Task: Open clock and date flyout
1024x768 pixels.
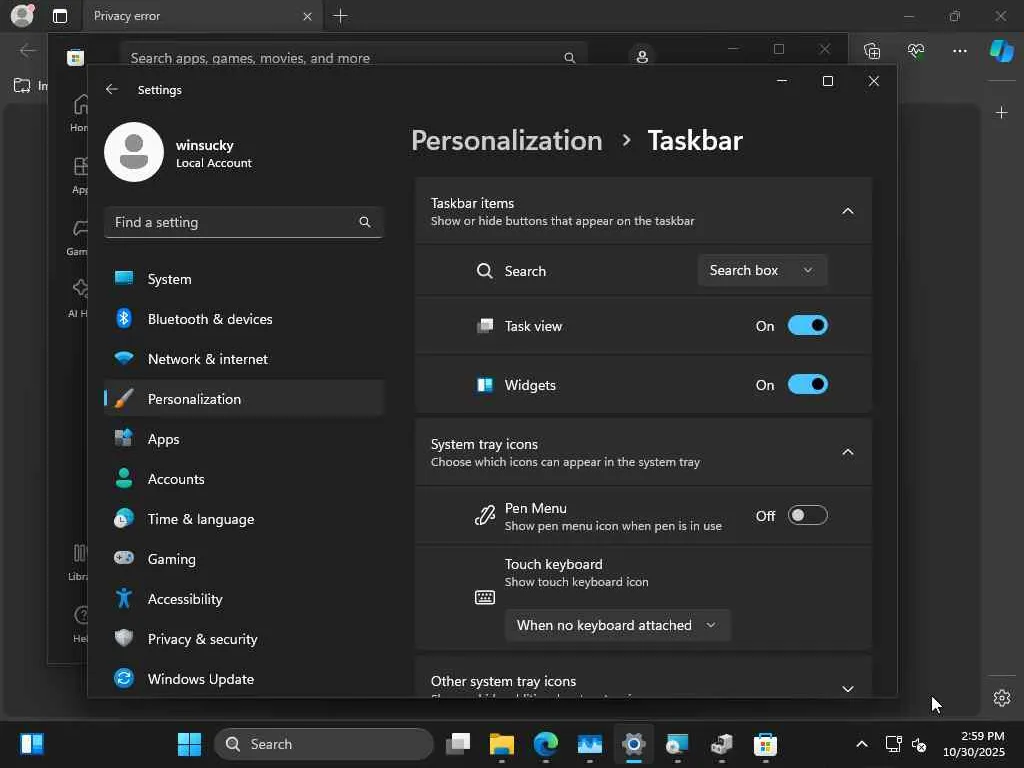Action: pyautogui.click(x=974, y=744)
